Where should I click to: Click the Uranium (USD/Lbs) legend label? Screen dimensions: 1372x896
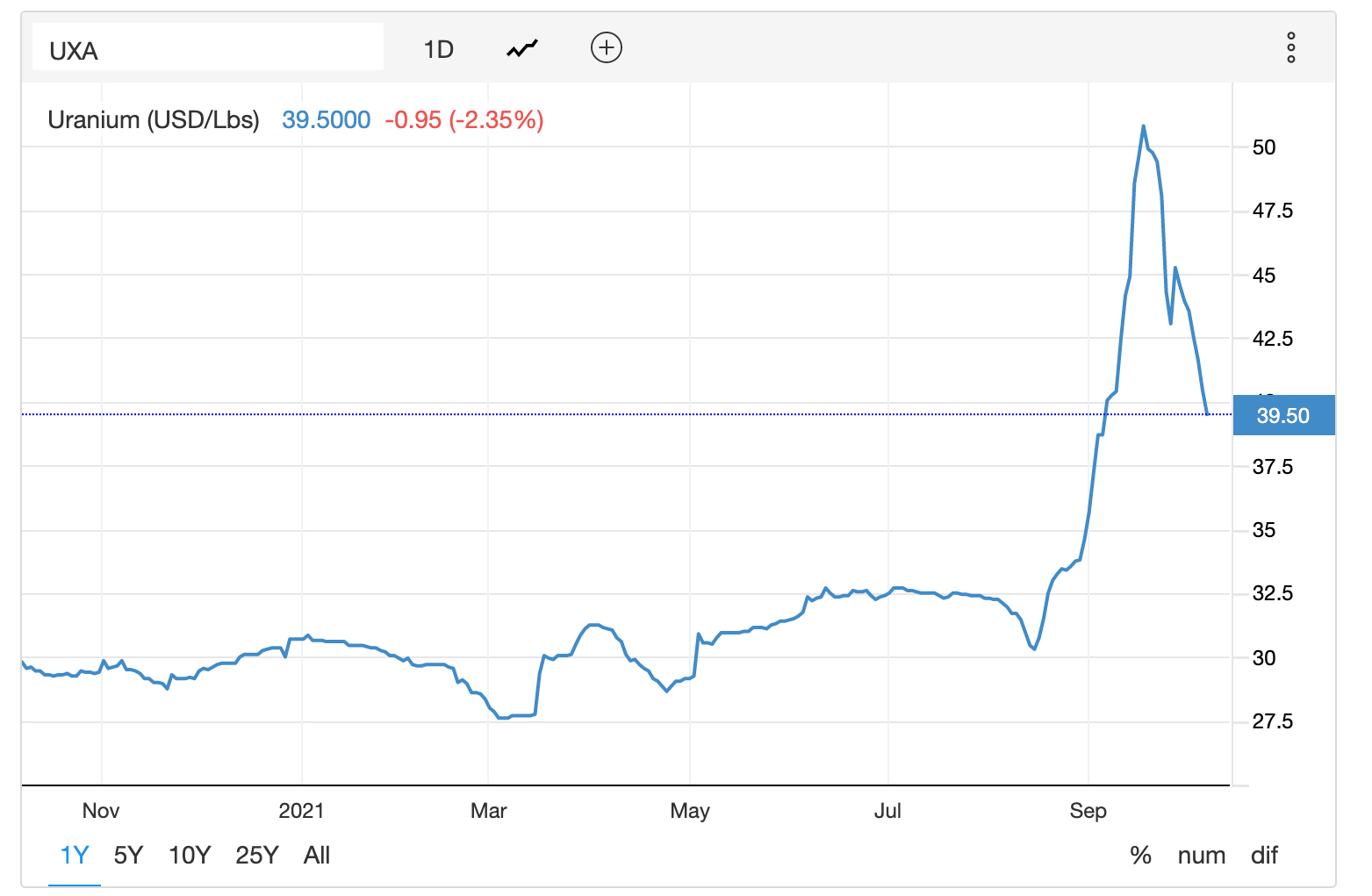coord(154,119)
